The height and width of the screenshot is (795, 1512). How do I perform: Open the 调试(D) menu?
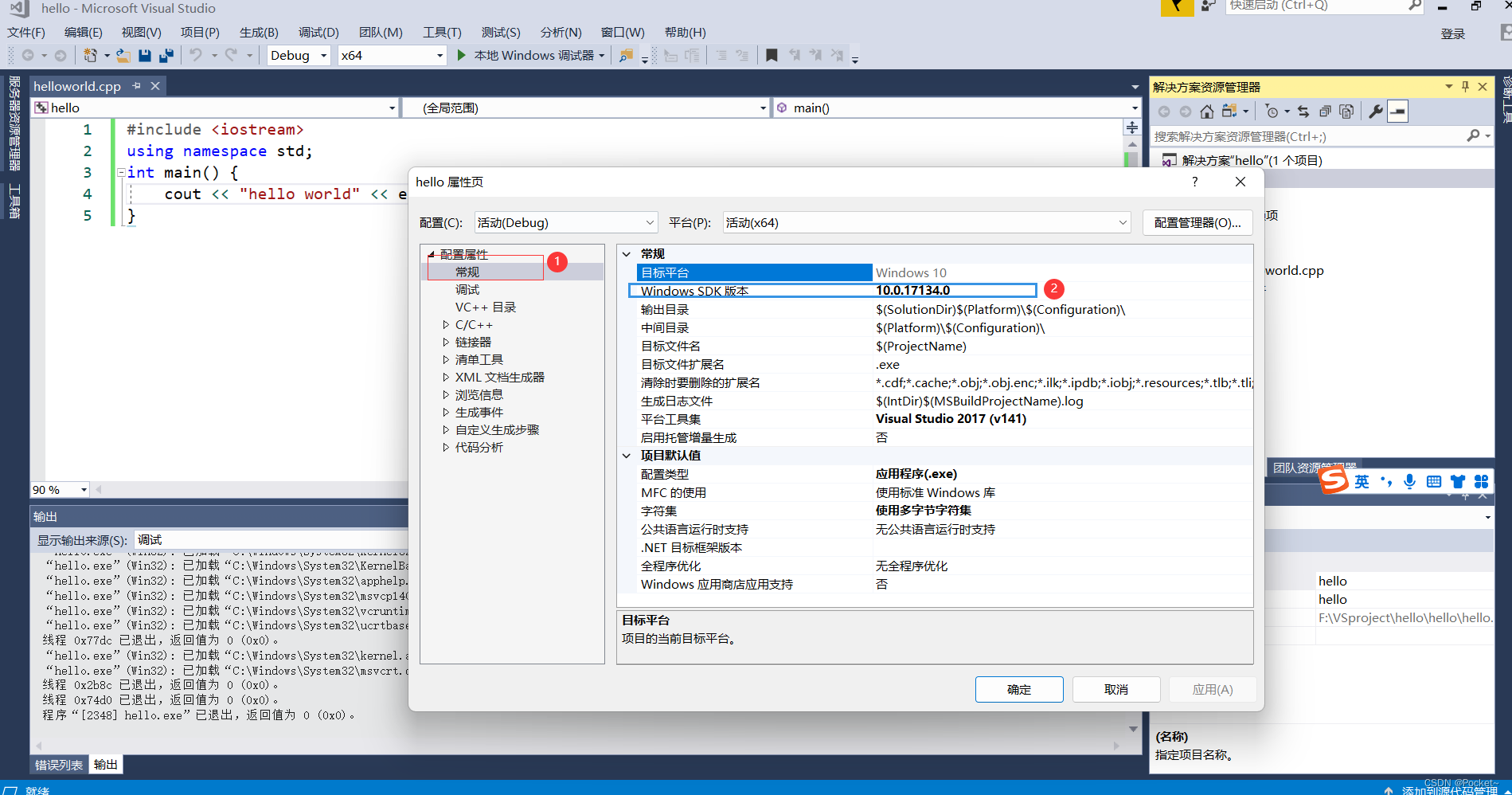pos(318,32)
